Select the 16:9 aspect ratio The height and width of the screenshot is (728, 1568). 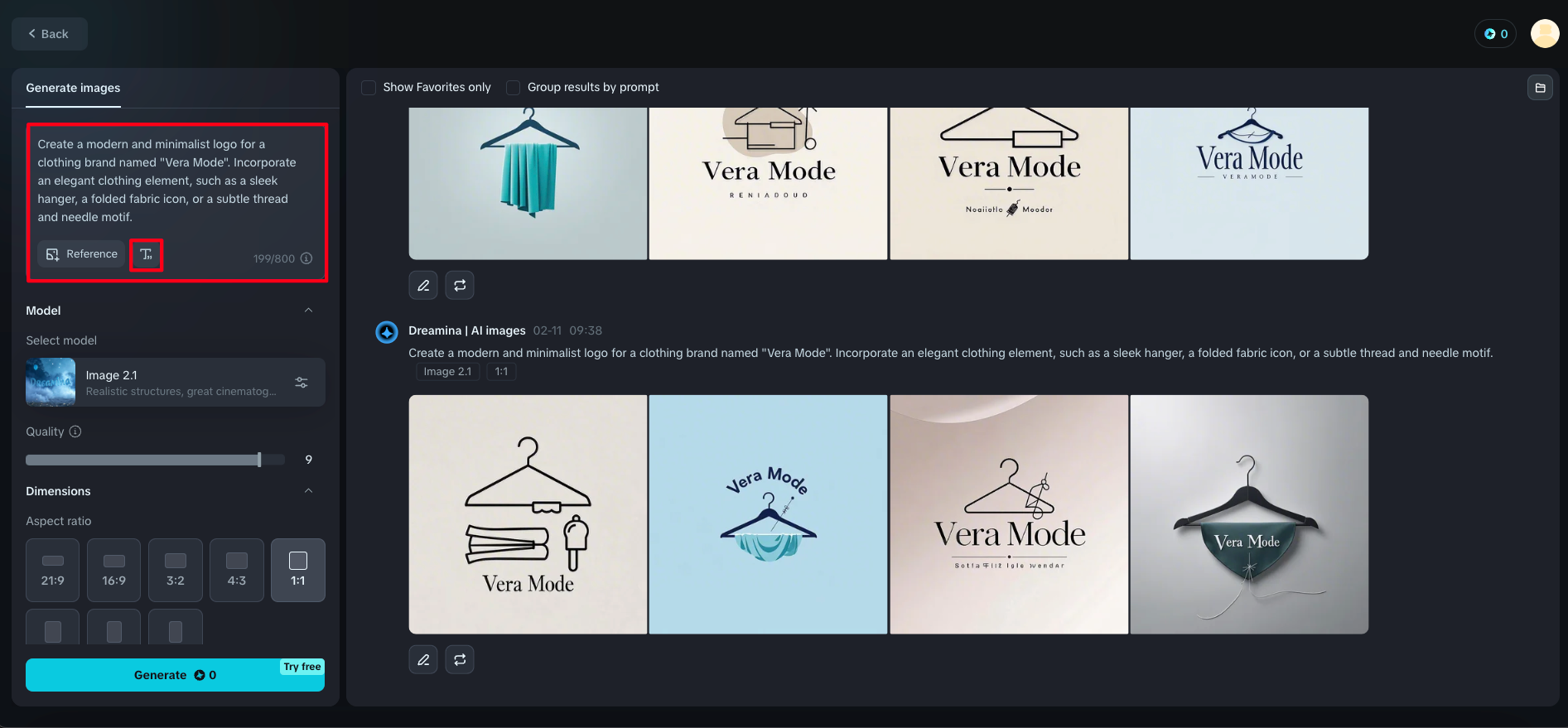click(114, 570)
